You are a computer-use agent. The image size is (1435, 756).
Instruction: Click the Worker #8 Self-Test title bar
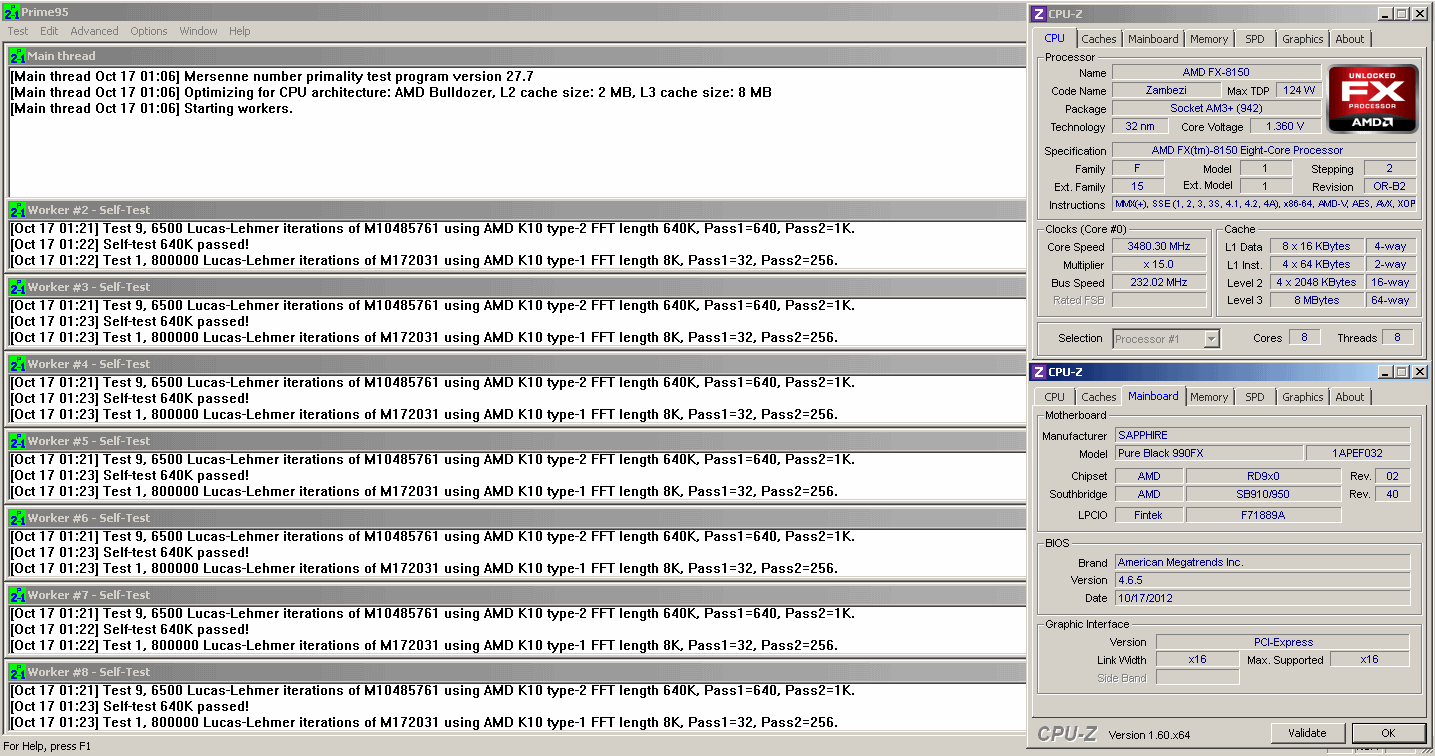[x=516, y=672]
